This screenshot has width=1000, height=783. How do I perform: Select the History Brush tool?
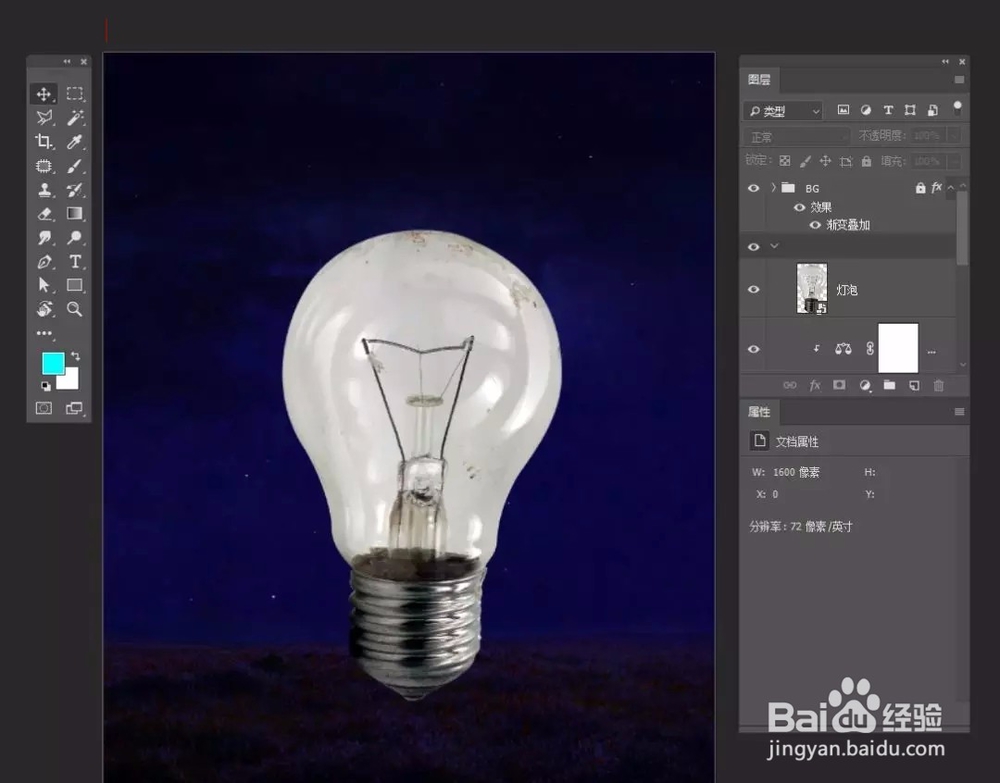click(x=75, y=190)
